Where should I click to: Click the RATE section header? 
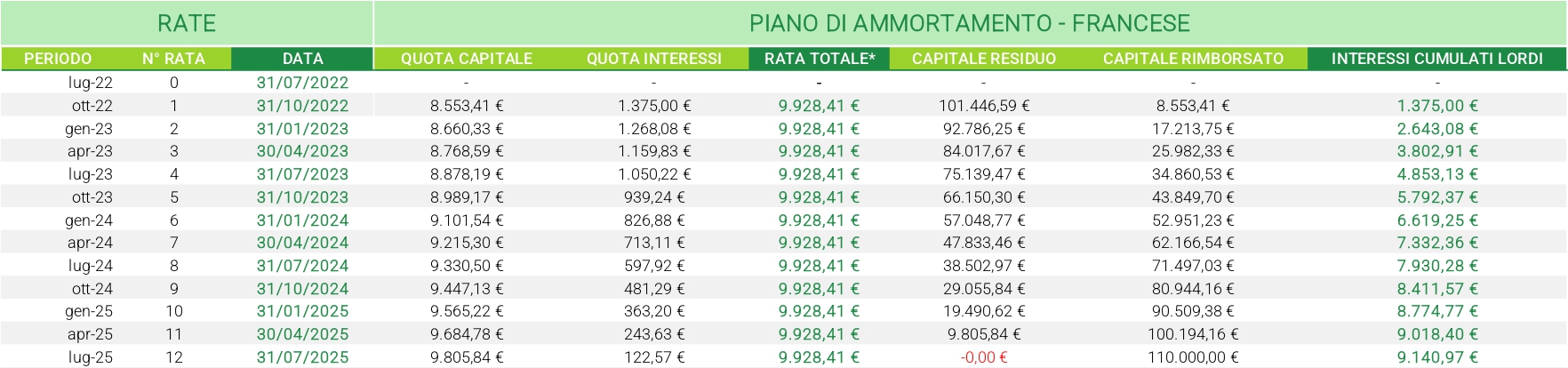pos(187,23)
